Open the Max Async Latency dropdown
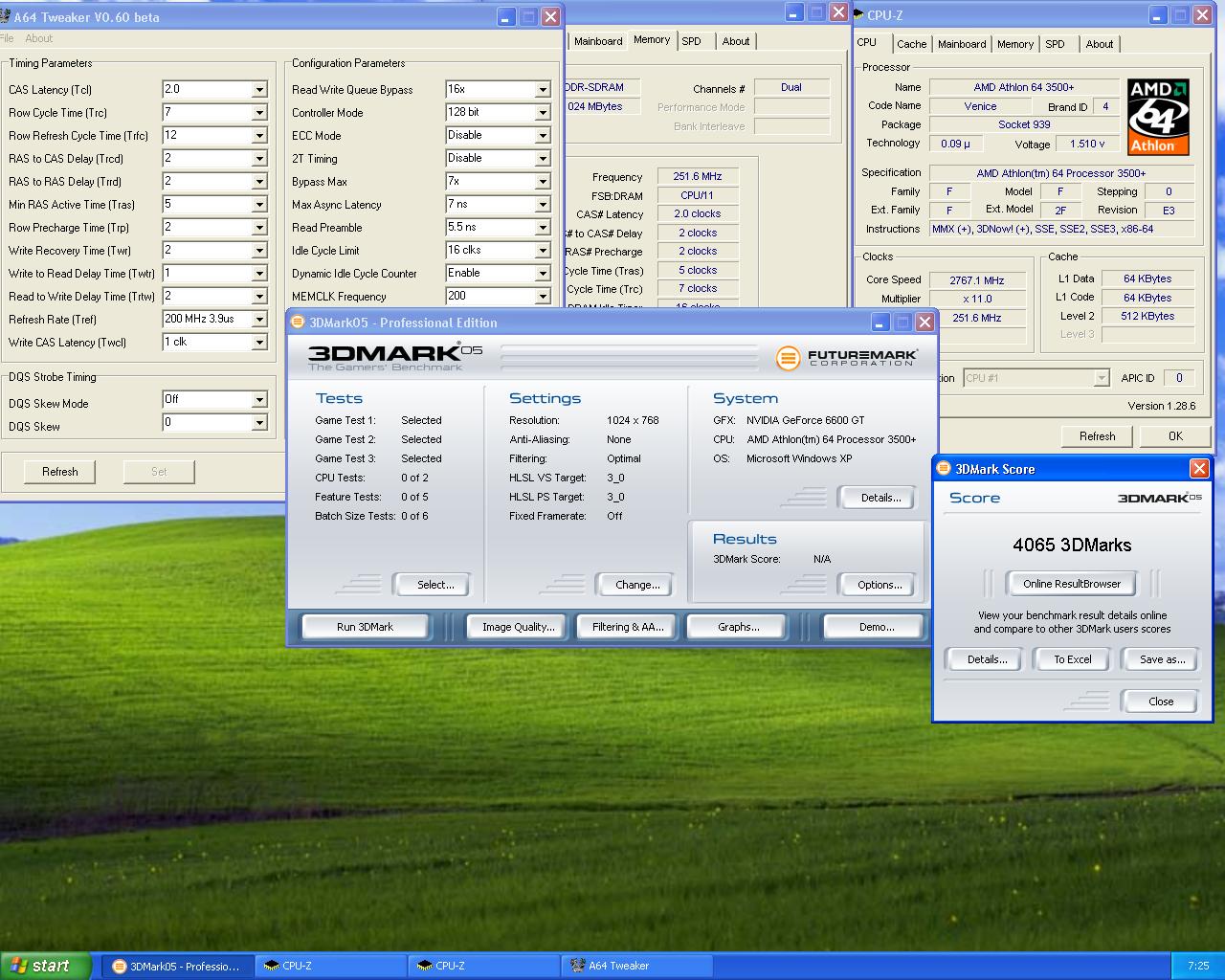Screen dimensions: 1225x980 (x=543, y=204)
